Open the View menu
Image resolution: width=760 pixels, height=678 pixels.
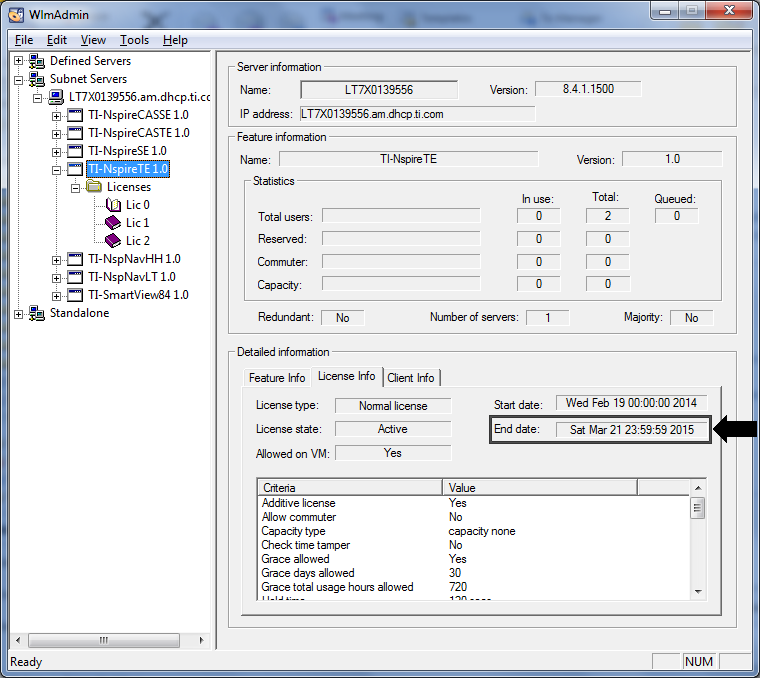(93, 40)
